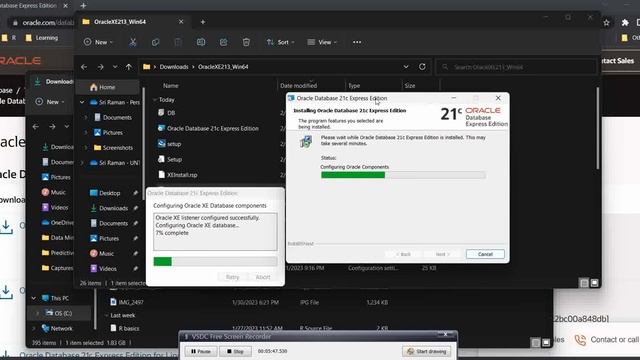Open Desktop pinned in quick access
This screenshot has width=640, height=360.
point(109,193)
